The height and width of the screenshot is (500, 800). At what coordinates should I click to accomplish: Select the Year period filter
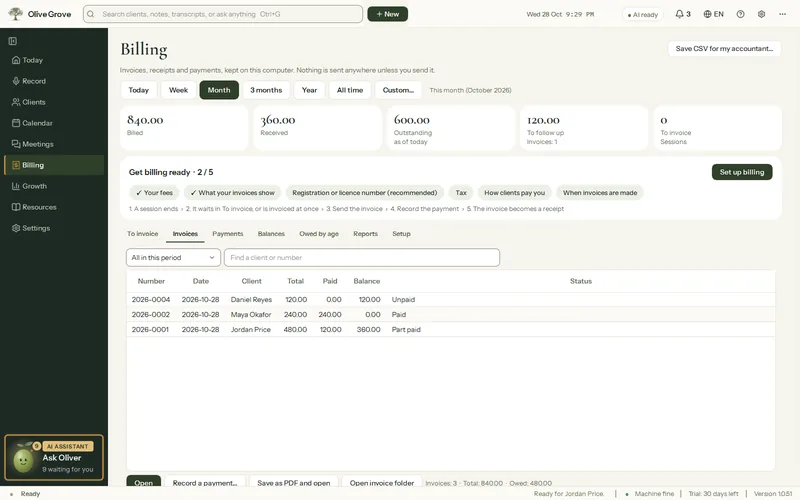pyautogui.click(x=309, y=90)
